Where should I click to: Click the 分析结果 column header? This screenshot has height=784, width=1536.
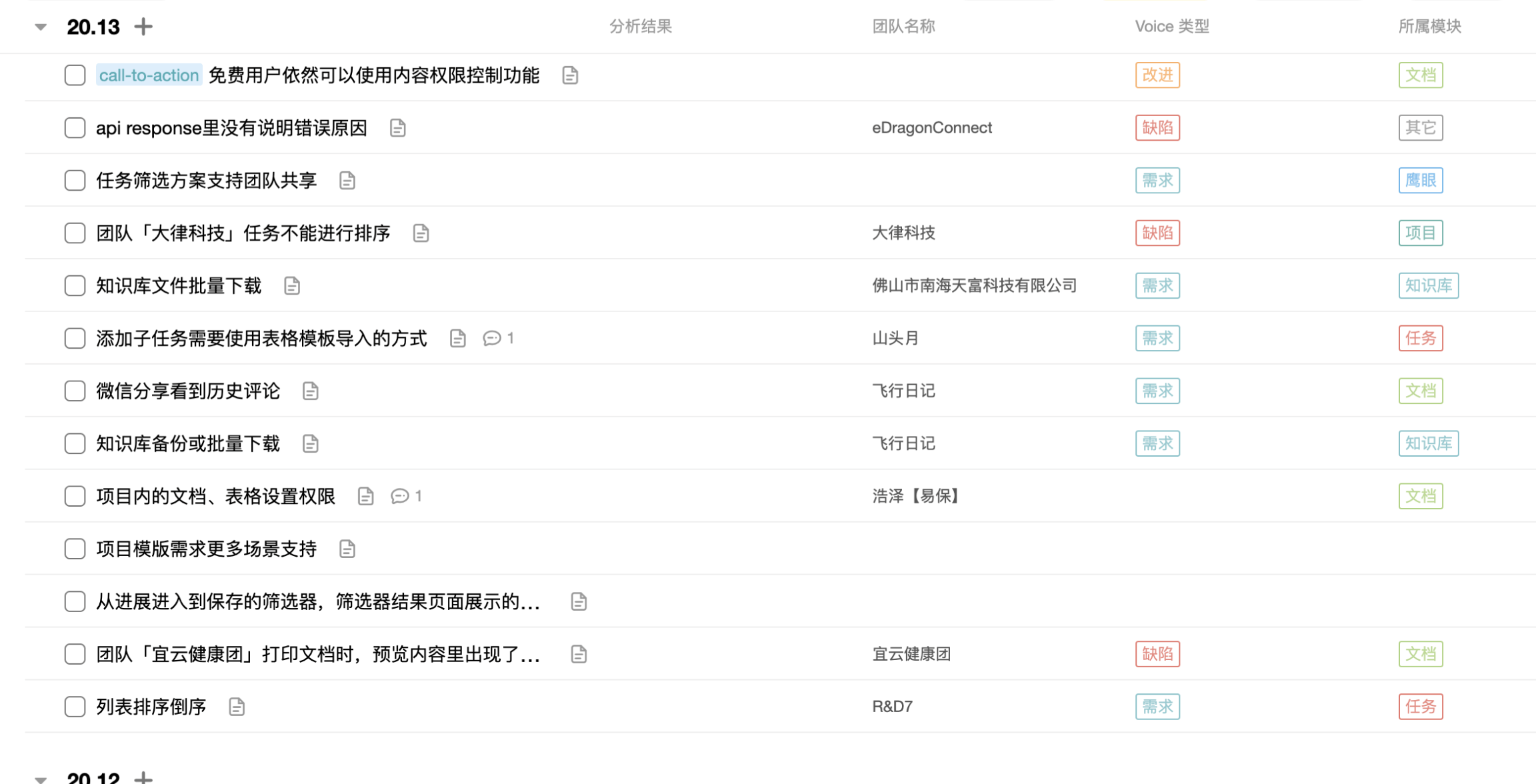coord(641,27)
